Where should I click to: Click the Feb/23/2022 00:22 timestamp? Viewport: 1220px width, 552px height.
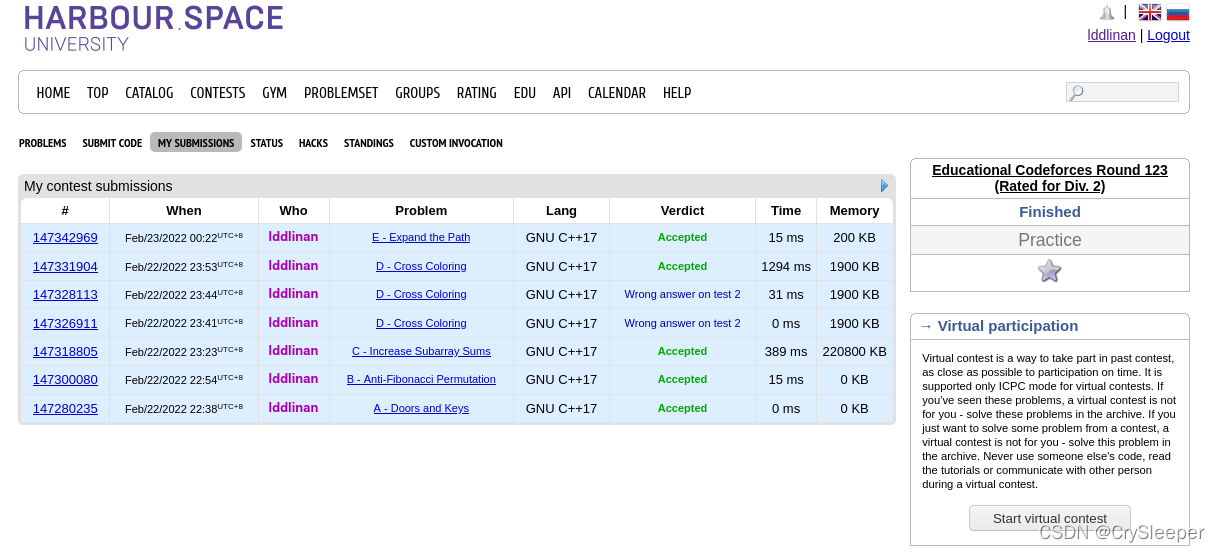[184, 238]
